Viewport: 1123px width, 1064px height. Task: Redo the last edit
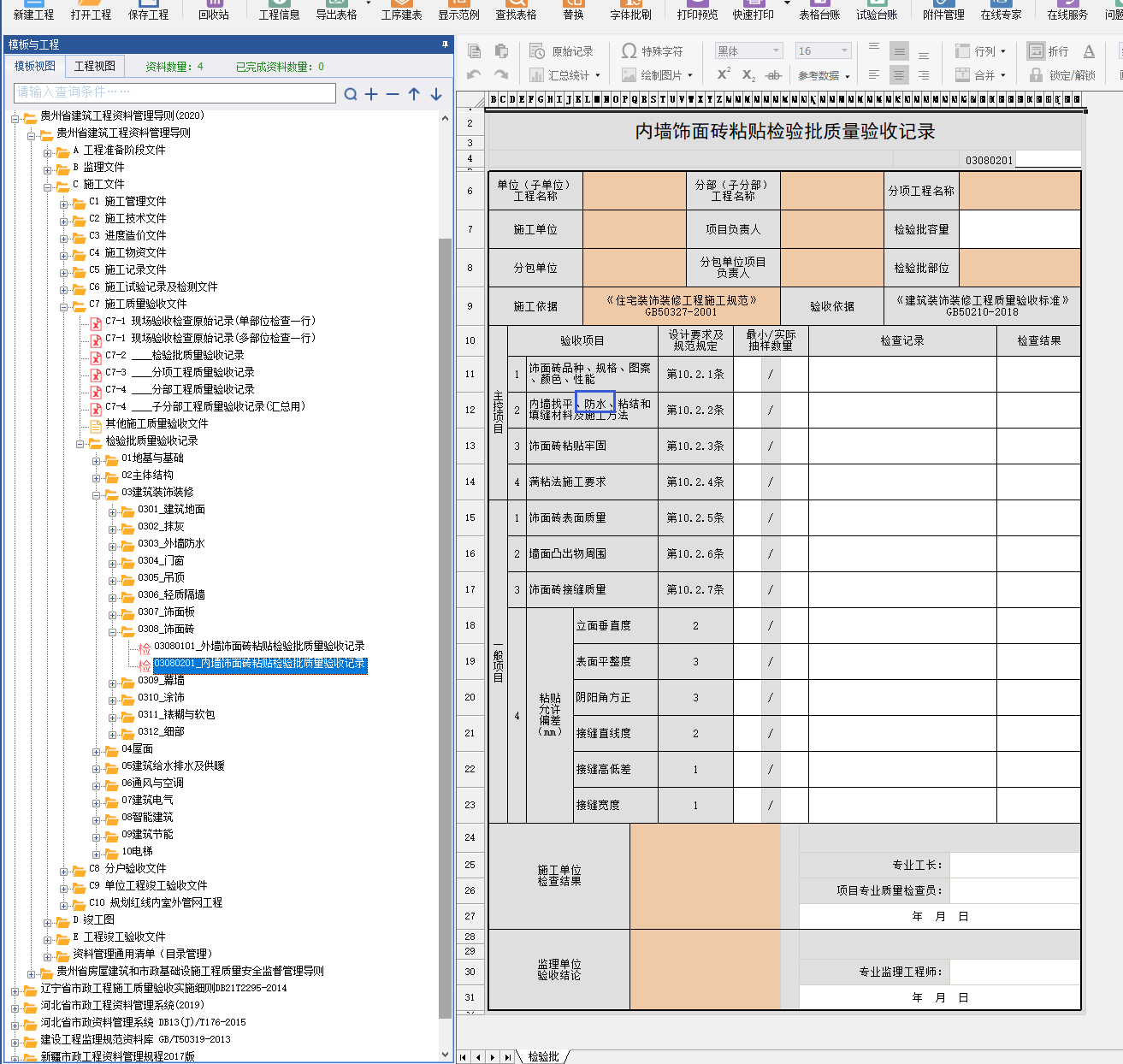501,75
